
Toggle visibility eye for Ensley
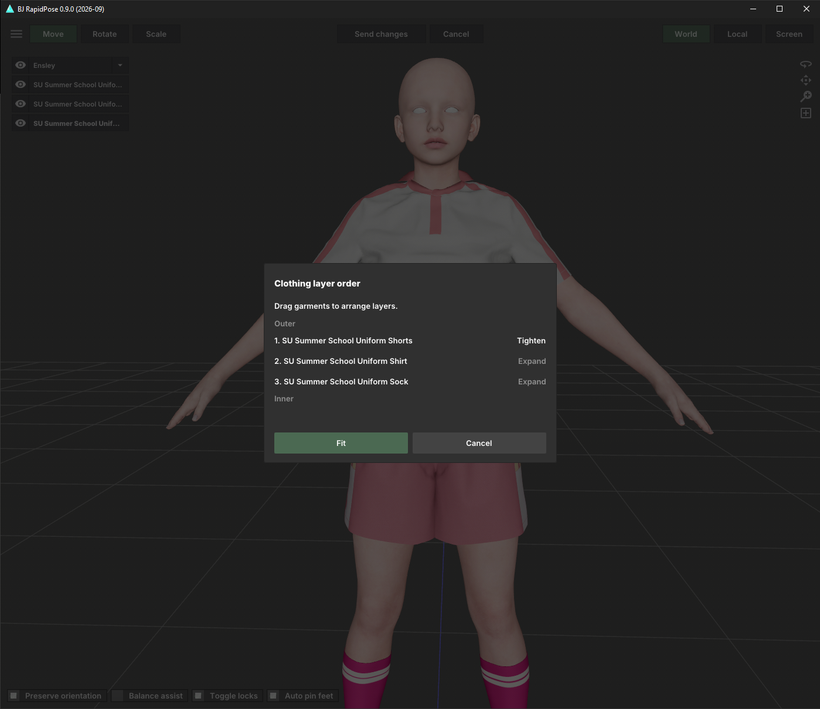pyautogui.click(x=20, y=65)
